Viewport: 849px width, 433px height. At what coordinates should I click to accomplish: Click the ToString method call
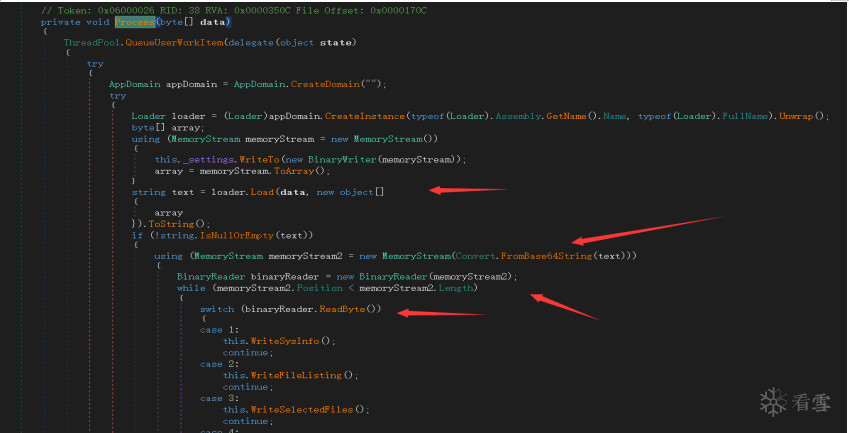(x=171, y=224)
